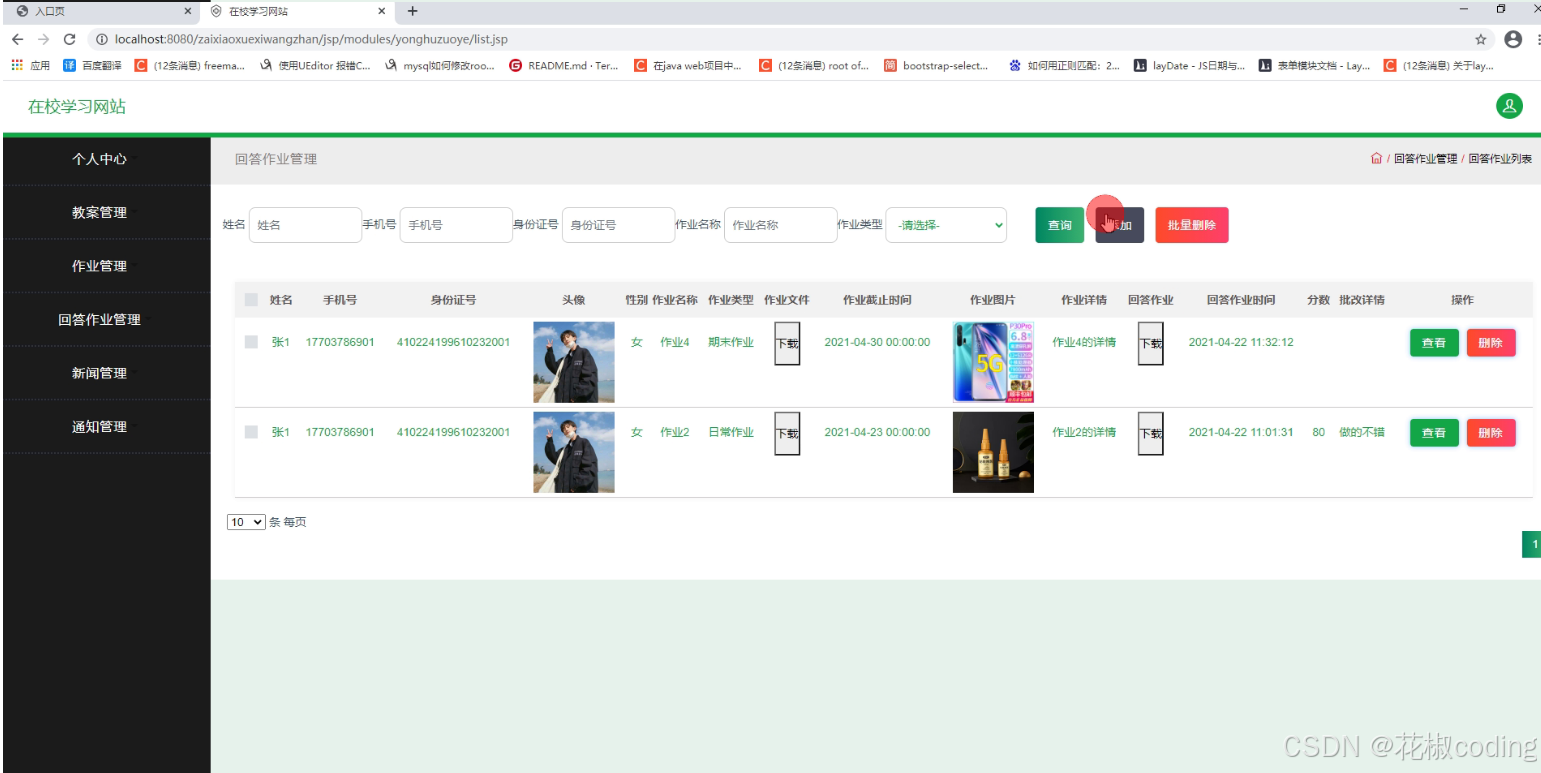Click the 5G phone 作业图片 thumbnail
The height and width of the screenshot is (773, 1541).
point(993,362)
